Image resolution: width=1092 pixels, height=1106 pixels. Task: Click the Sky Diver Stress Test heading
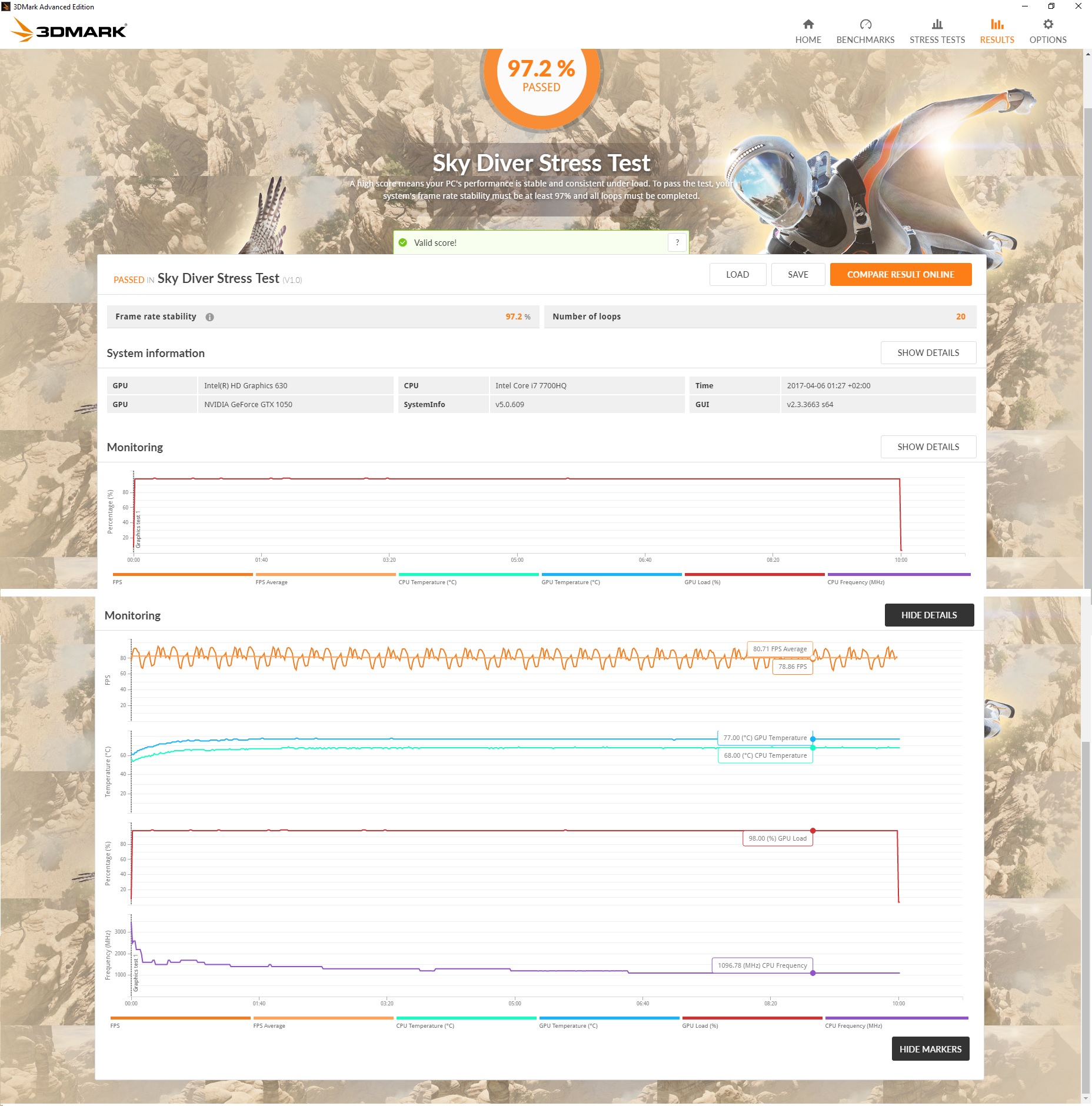point(541,163)
